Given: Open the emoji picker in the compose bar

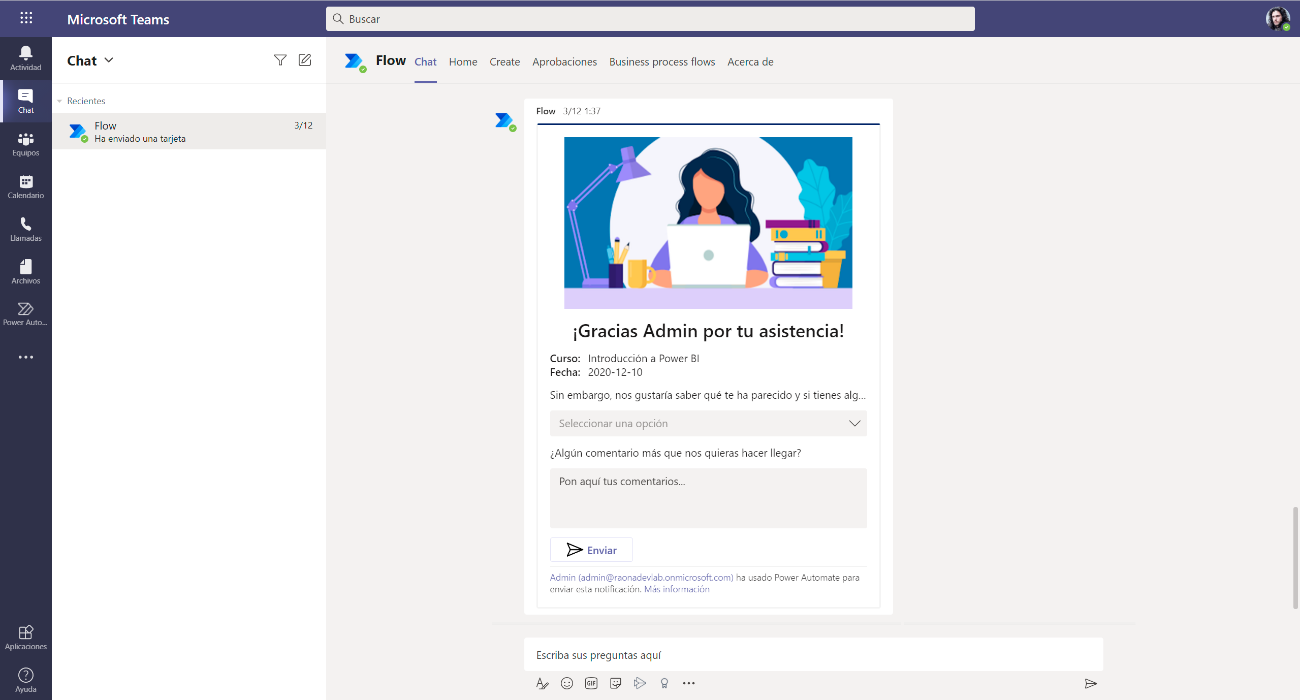Looking at the screenshot, I should pos(567,683).
